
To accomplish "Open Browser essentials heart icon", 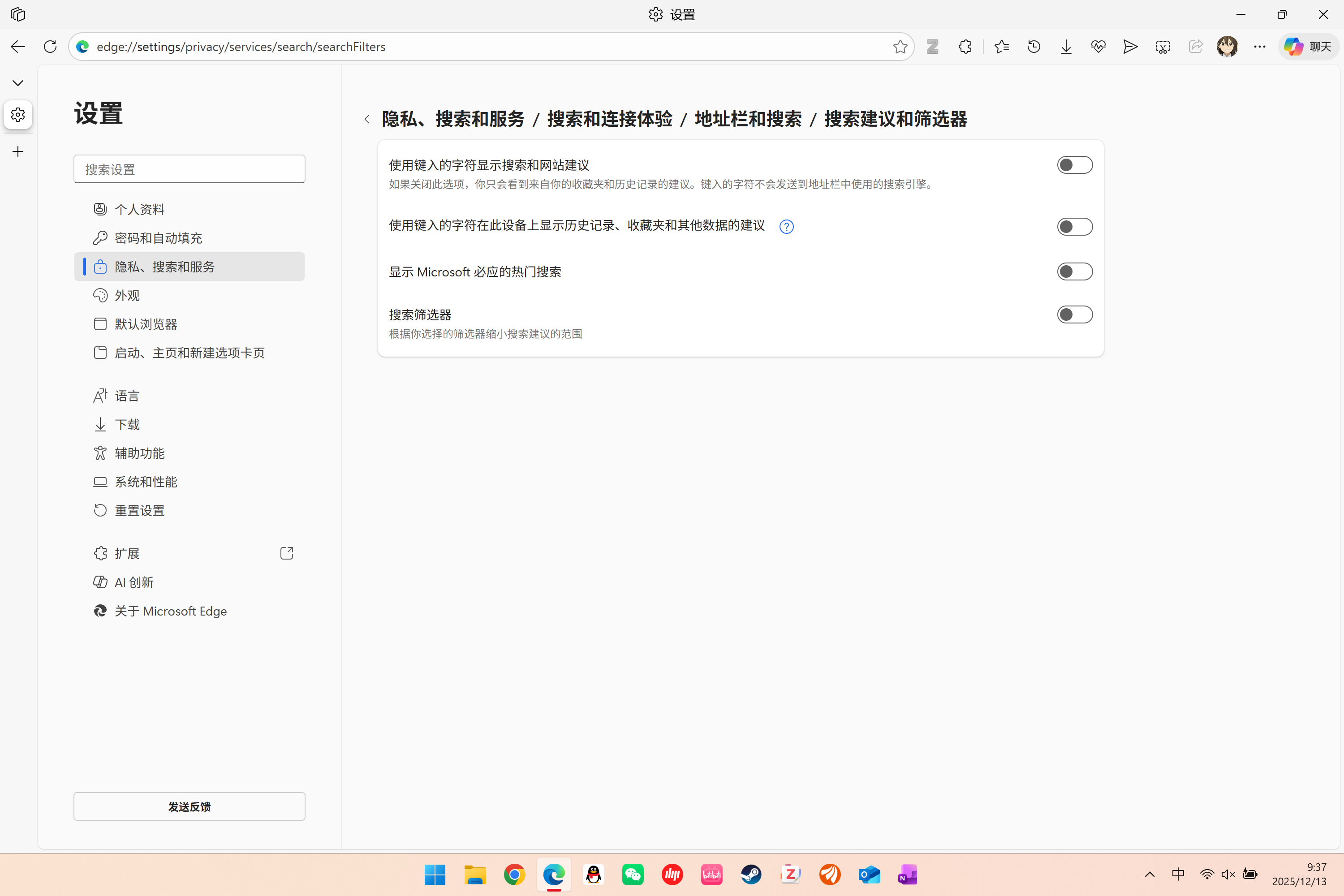I will 1098,47.
